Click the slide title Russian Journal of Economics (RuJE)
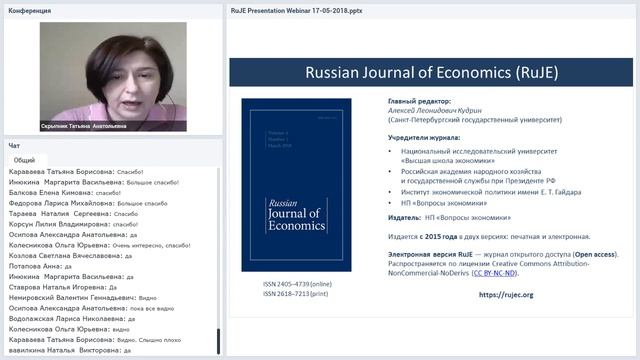The width and height of the screenshot is (640, 360). point(431,72)
